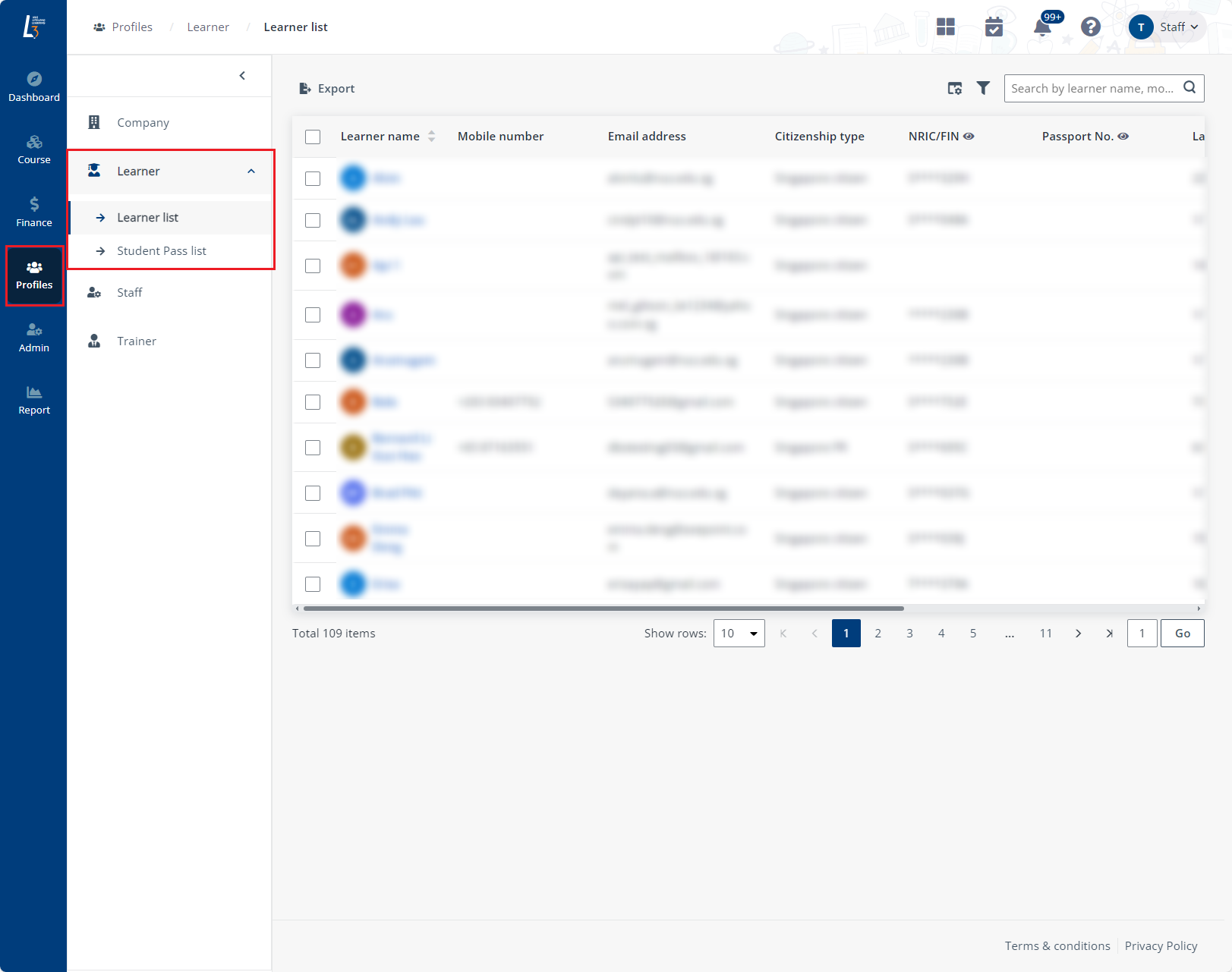1232x972 pixels.
Task: Toggle NRIC/FIN visibility eye icon
Action: [969, 137]
